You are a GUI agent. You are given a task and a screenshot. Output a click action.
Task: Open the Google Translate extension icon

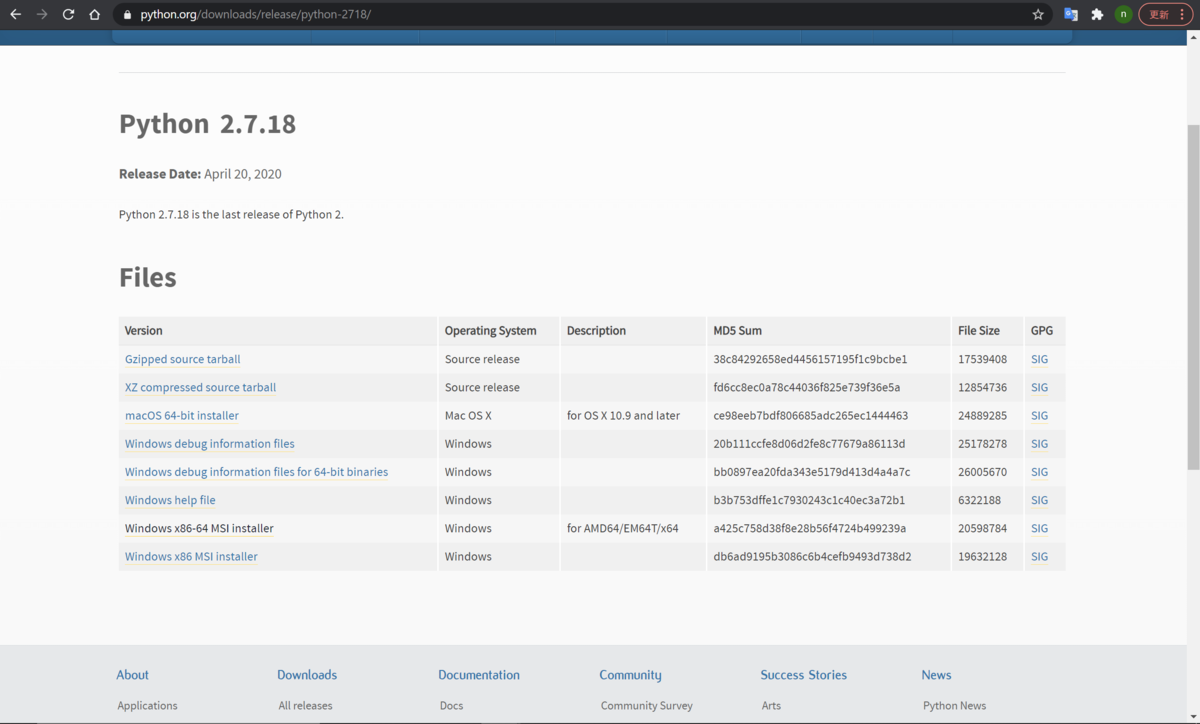click(1071, 14)
